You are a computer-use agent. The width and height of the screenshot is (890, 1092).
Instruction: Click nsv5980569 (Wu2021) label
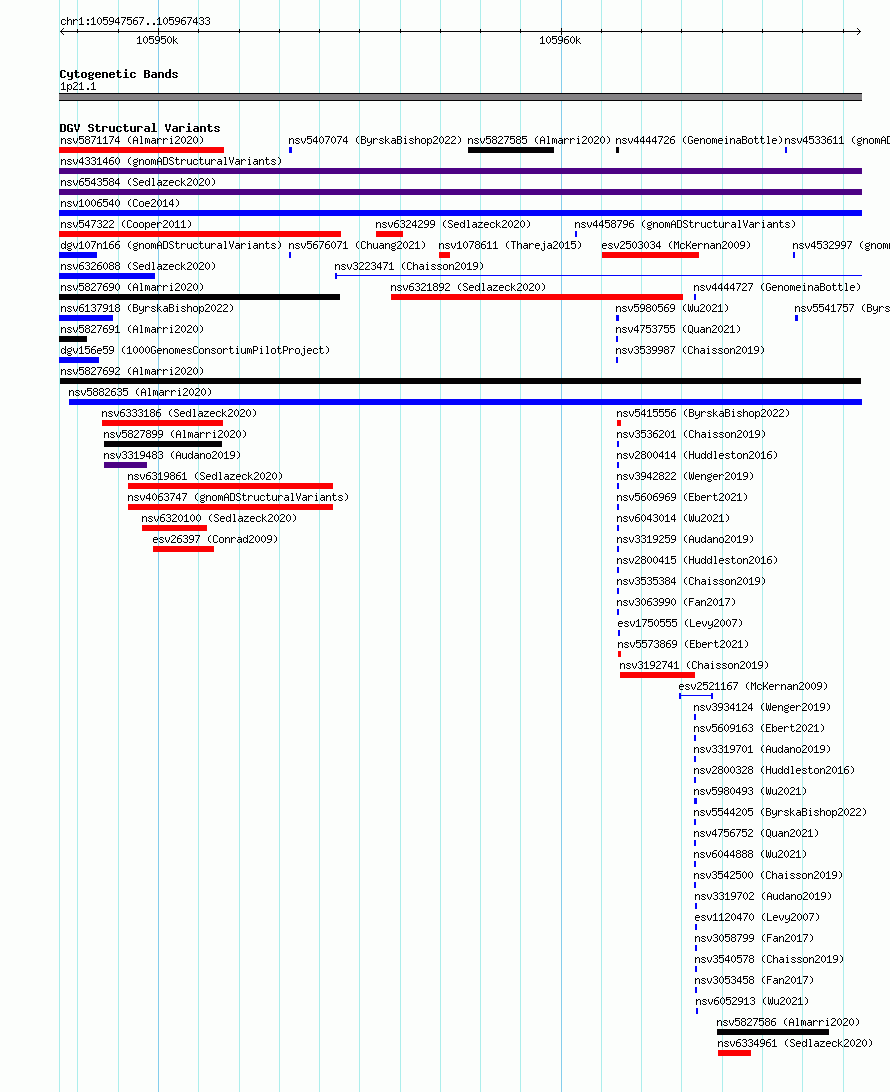point(672,308)
